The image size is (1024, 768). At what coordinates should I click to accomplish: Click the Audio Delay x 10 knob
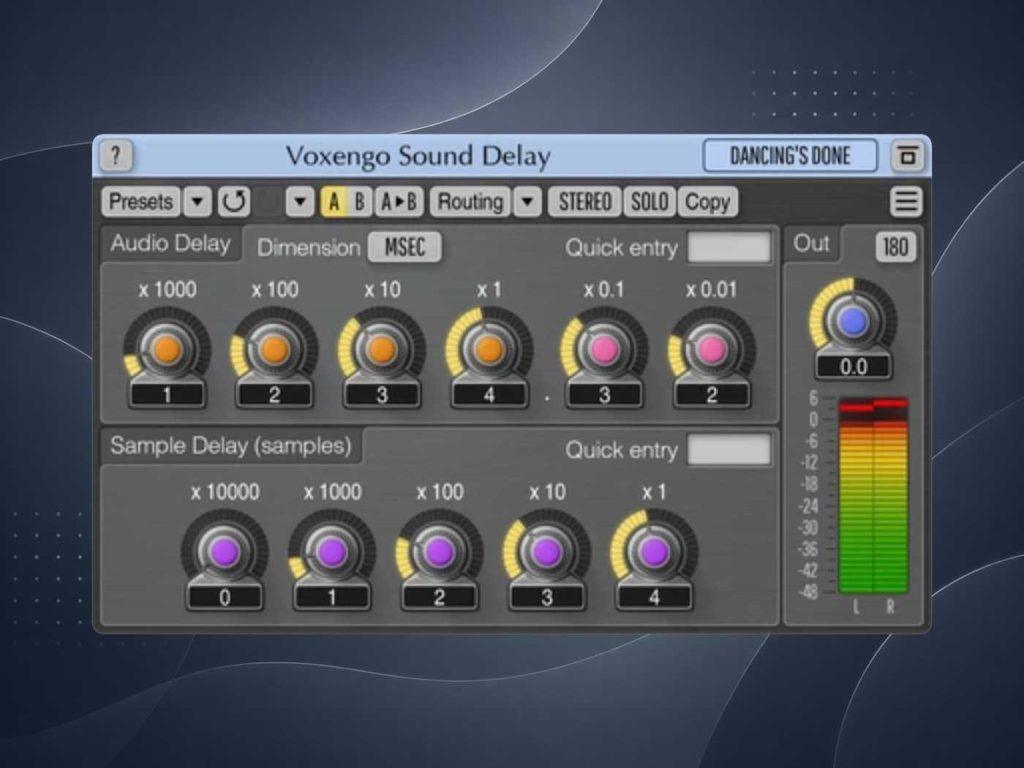(x=382, y=350)
